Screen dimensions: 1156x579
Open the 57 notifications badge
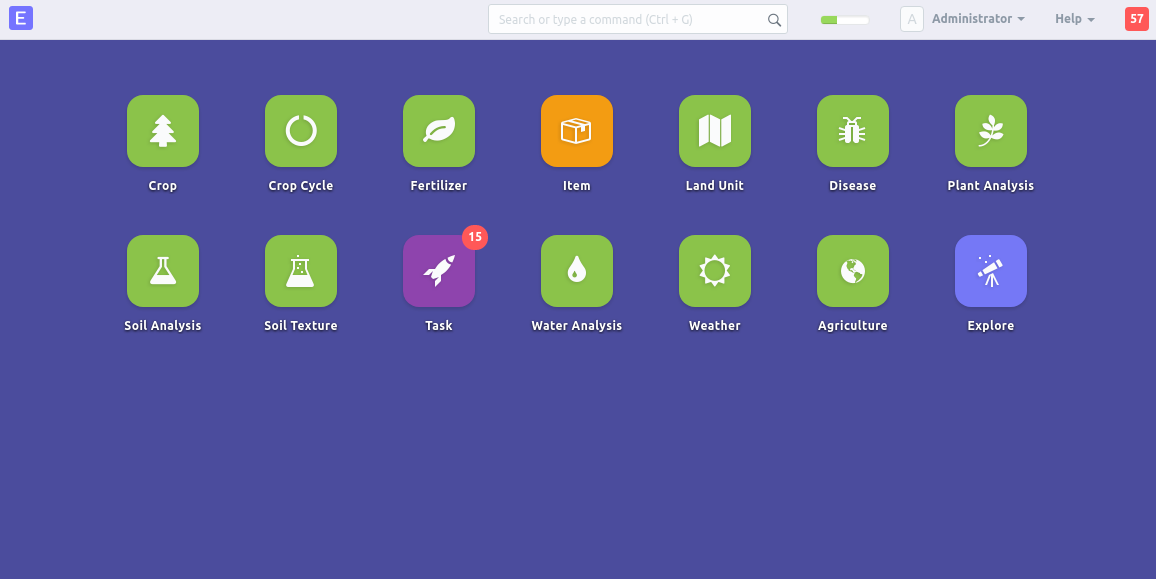click(1137, 18)
